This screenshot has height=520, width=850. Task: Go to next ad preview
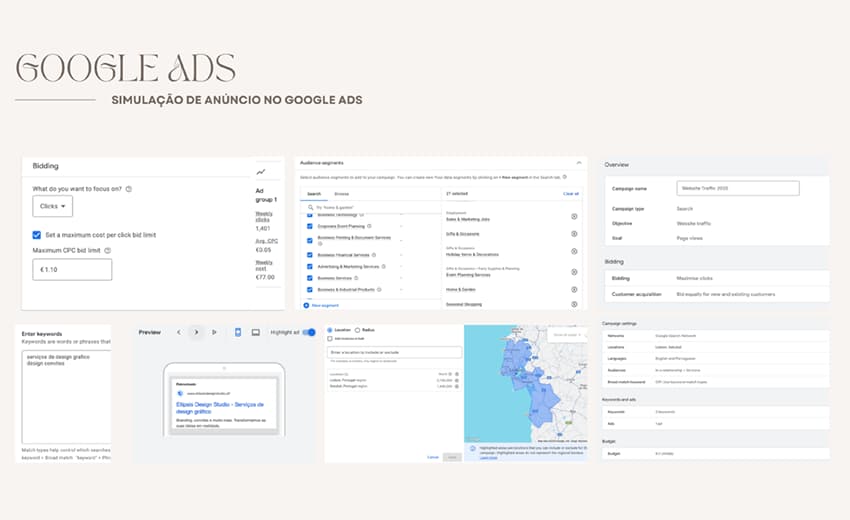[196, 332]
